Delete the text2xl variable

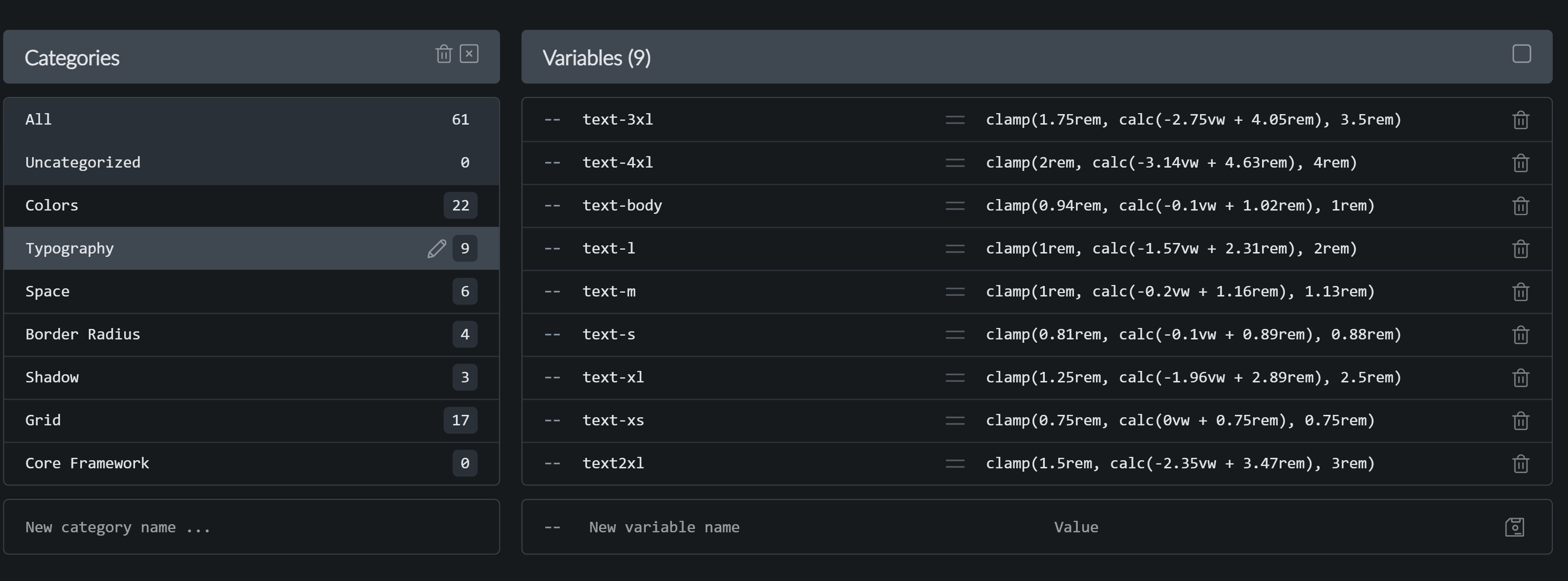(x=1521, y=464)
